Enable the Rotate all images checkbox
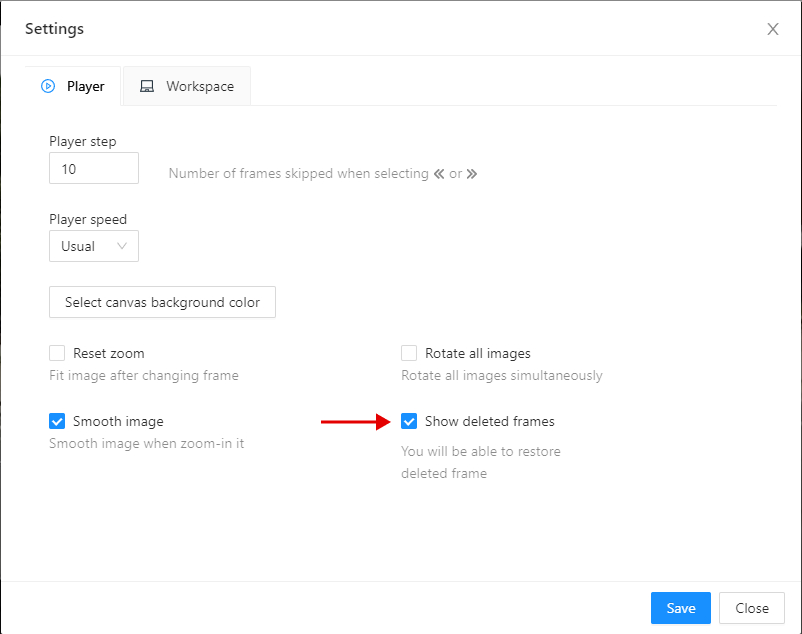This screenshot has height=634, width=802. tap(409, 353)
